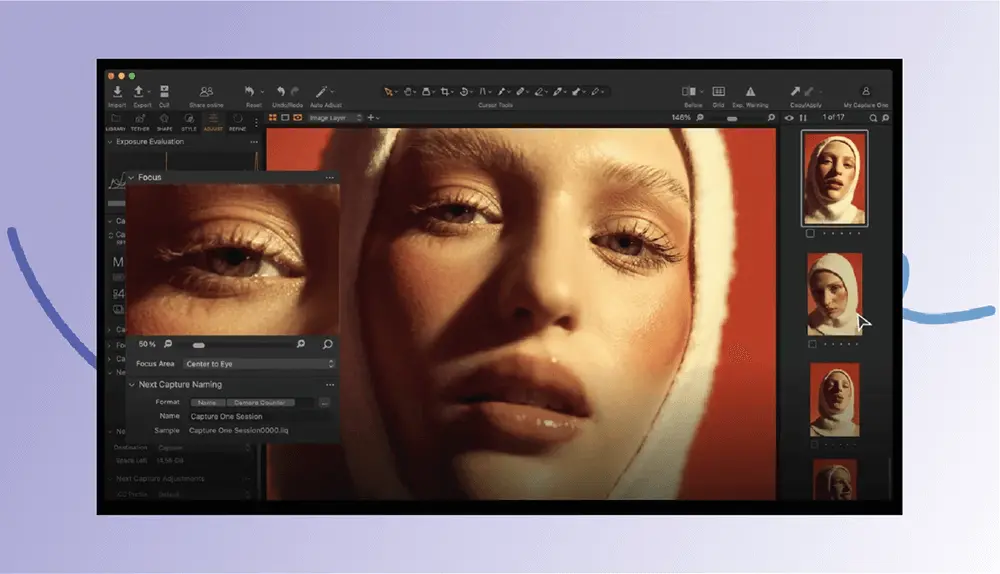Click the viewer zoom-in magnifier icon
Image resolution: width=1000 pixels, height=574 pixels.
pos(771,117)
